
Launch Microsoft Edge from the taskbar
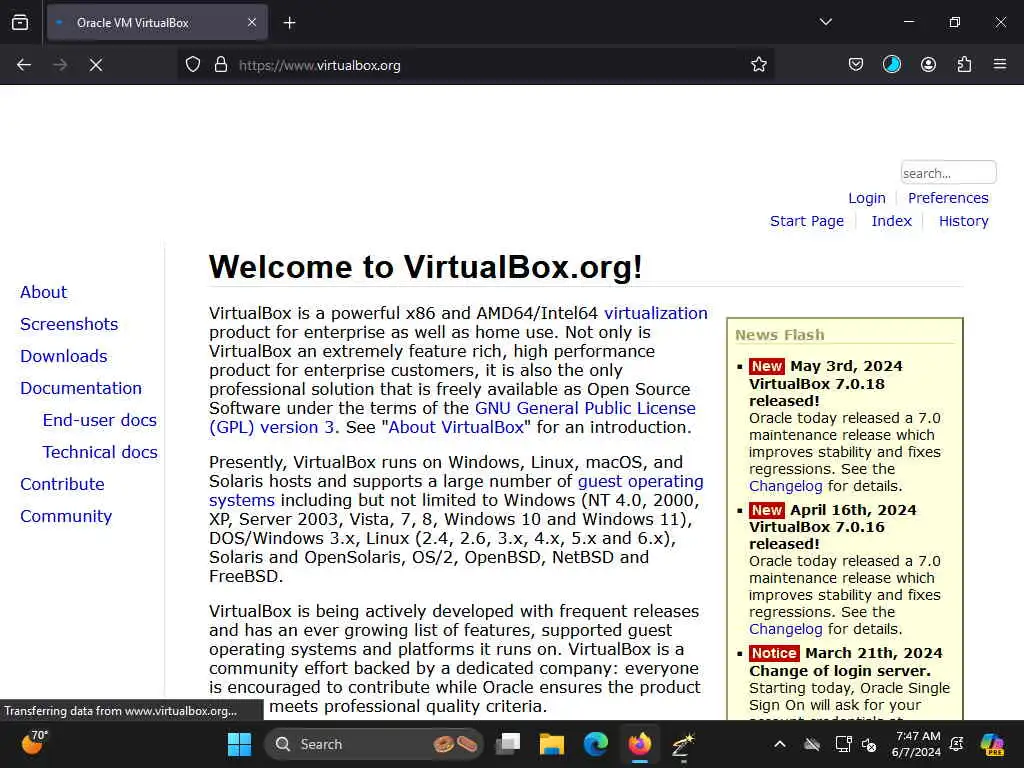(596, 744)
